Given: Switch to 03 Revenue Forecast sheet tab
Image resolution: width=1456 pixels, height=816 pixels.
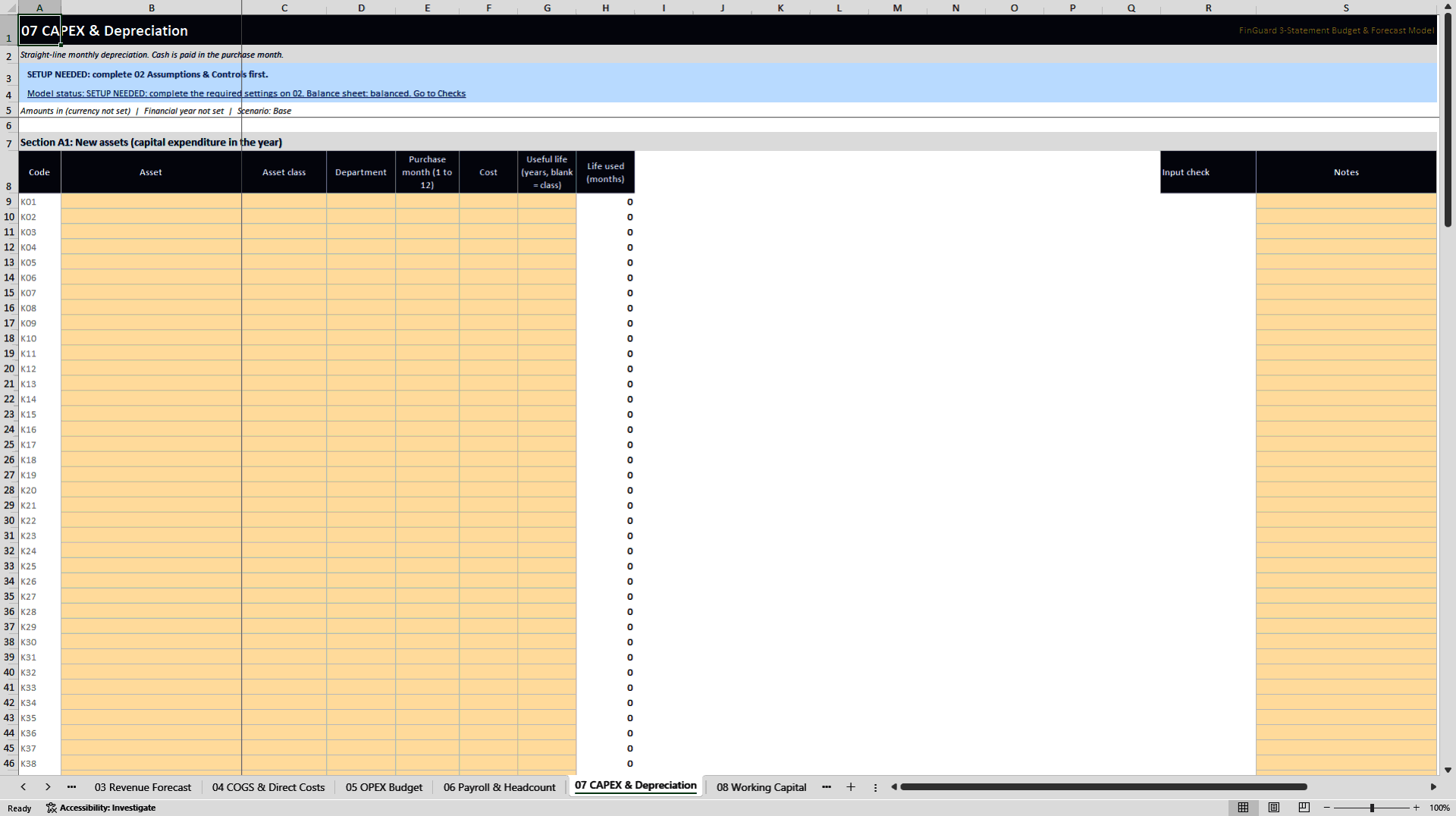Looking at the screenshot, I should (143, 787).
